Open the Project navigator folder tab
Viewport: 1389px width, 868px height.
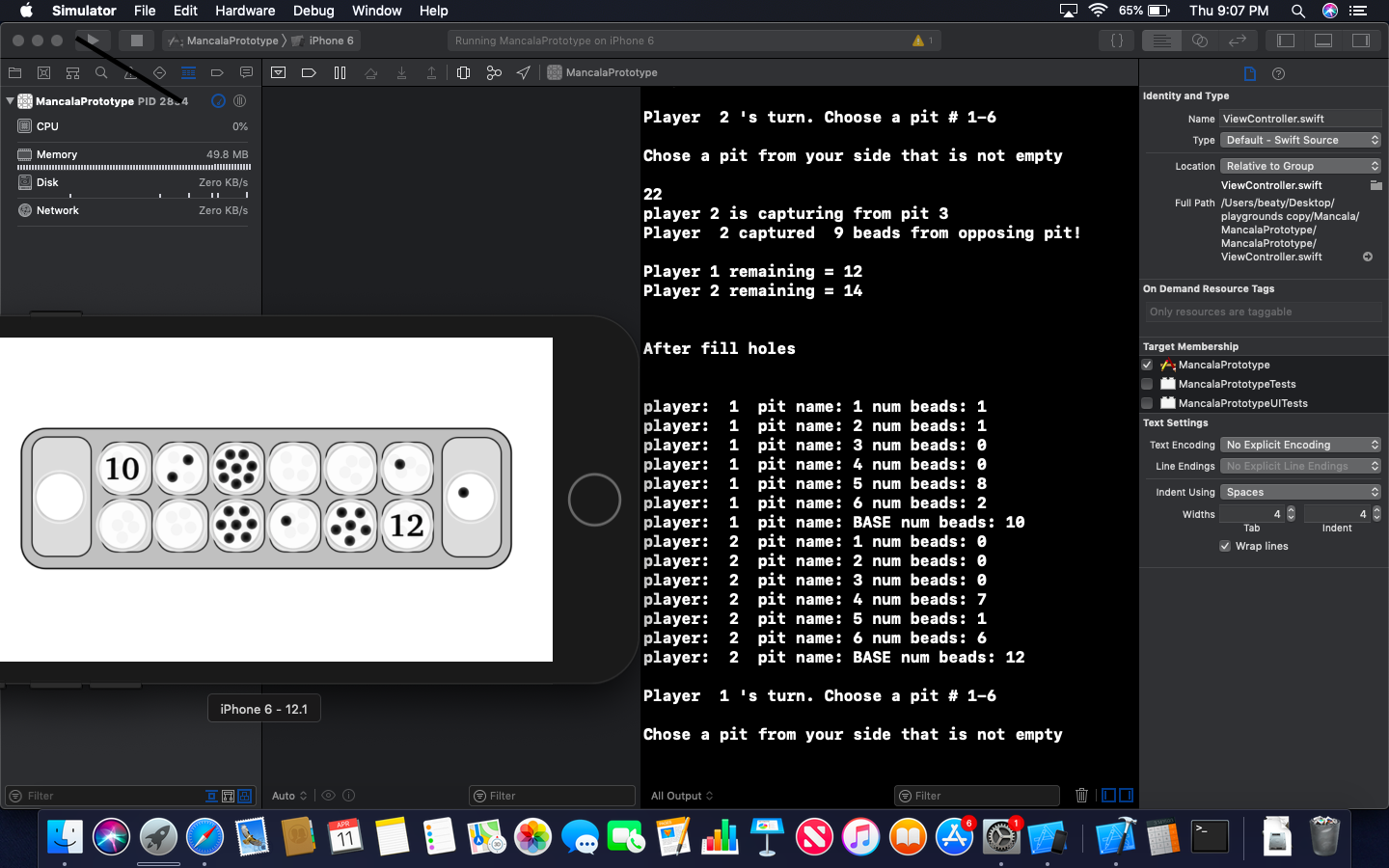[x=14, y=72]
